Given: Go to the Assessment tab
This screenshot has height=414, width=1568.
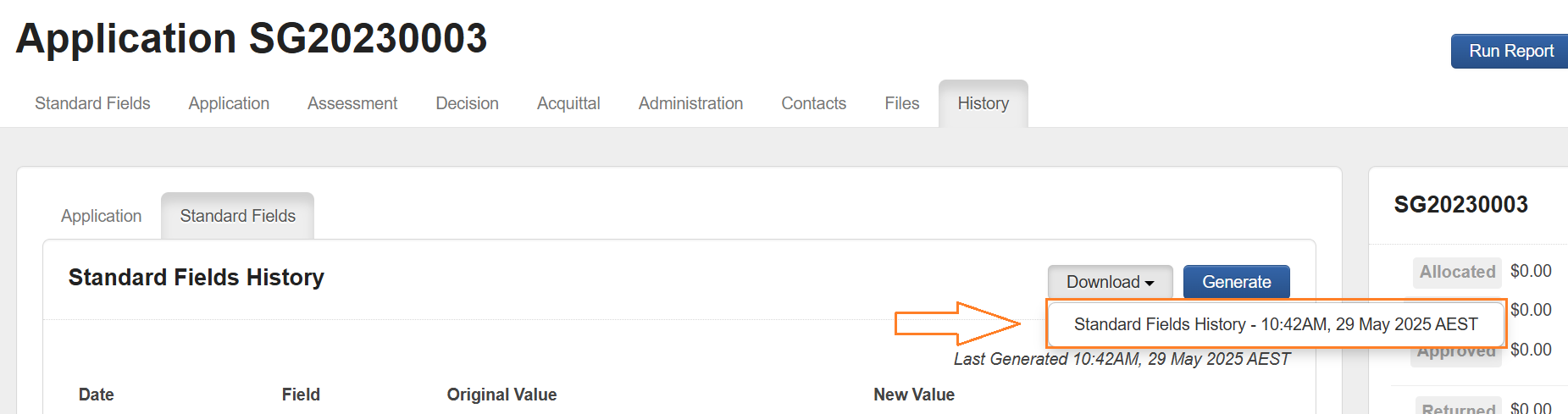Looking at the screenshot, I should 352,103.
